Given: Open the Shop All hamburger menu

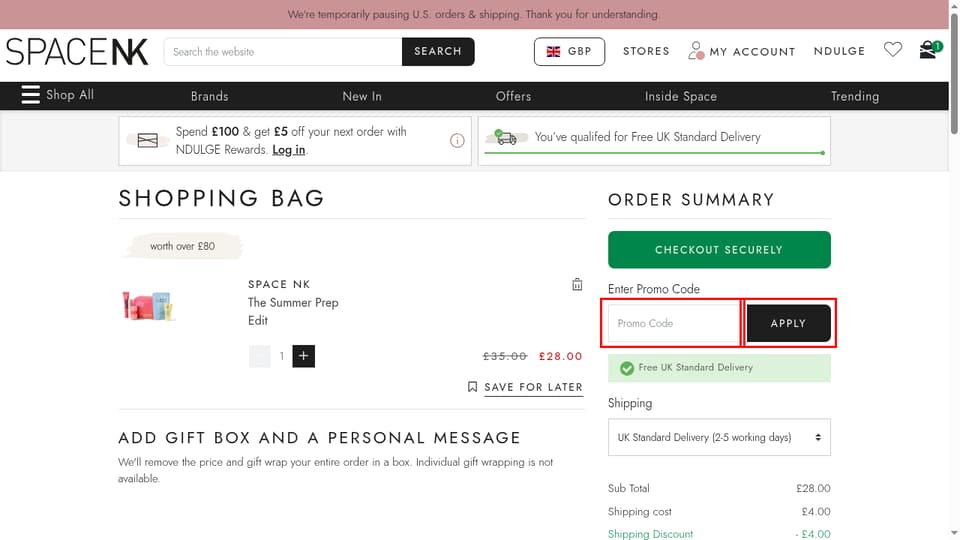Looking at the screenshot, I should (30, 94).
